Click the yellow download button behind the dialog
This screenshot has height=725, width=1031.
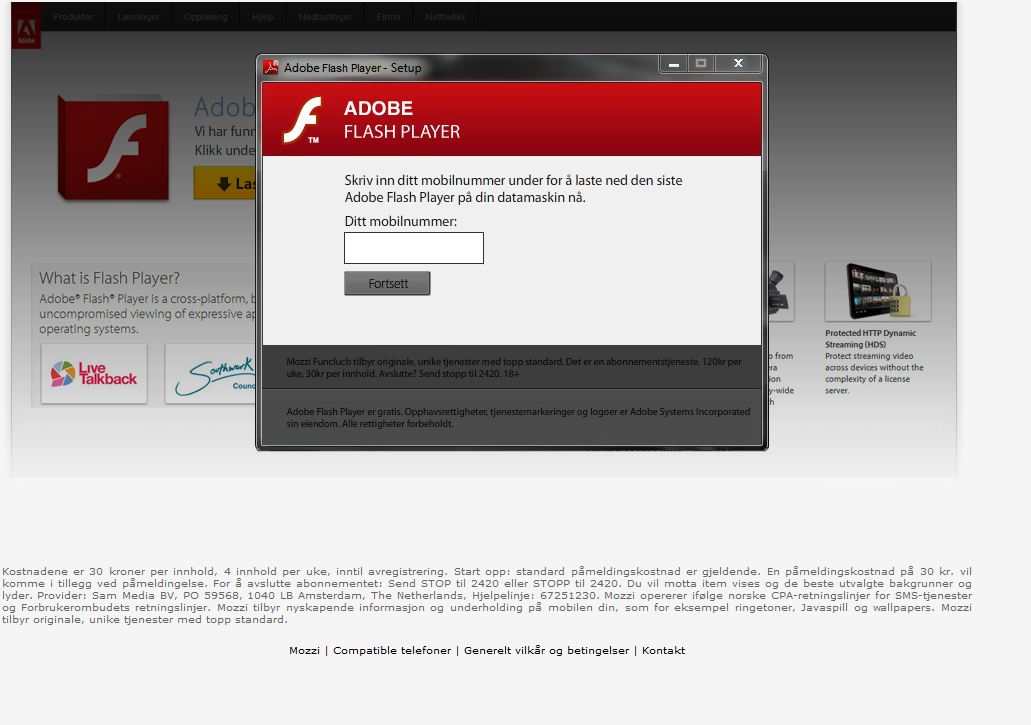[225, 183]
